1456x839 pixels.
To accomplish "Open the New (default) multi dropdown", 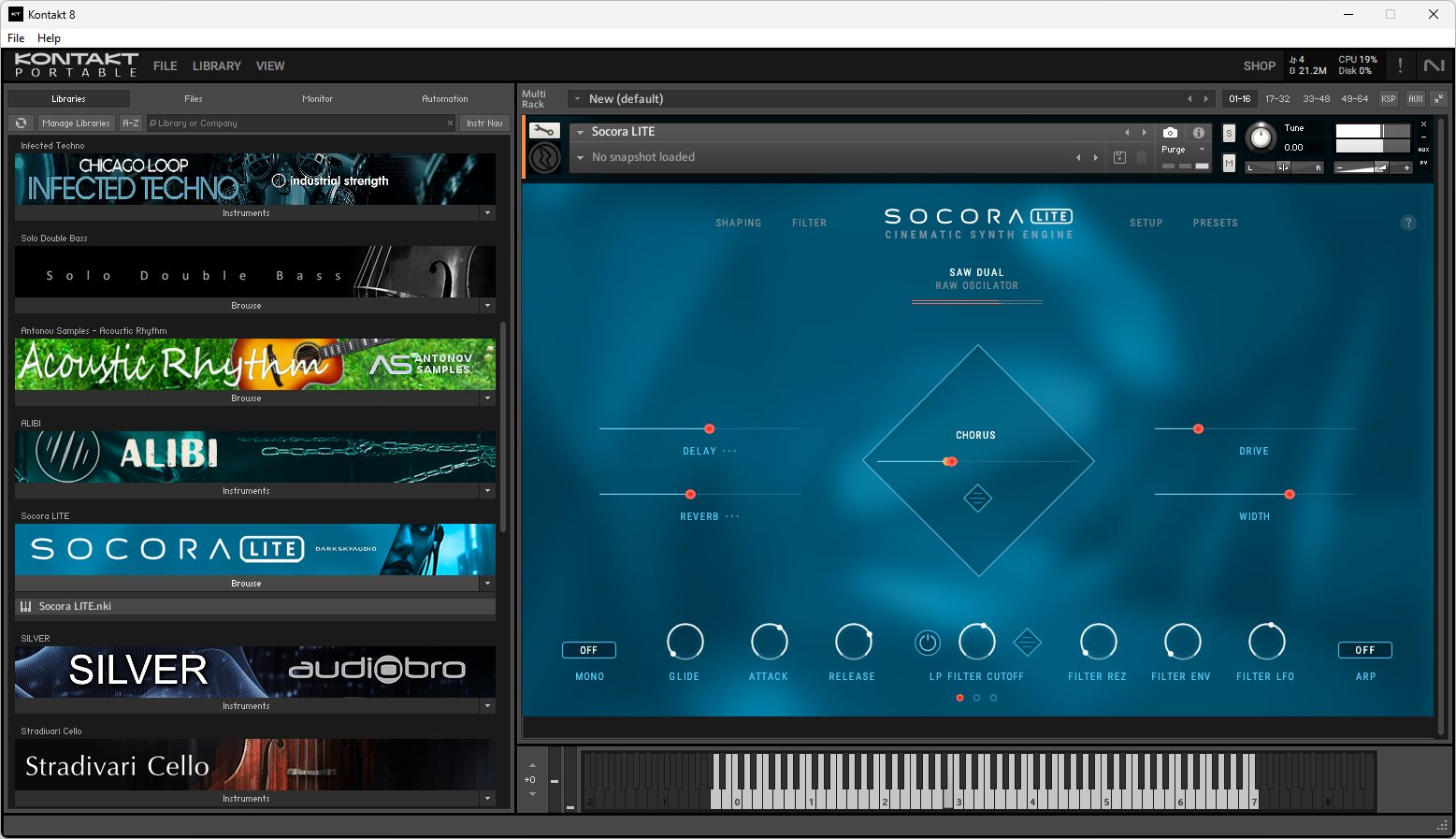I will coord(578,99).
